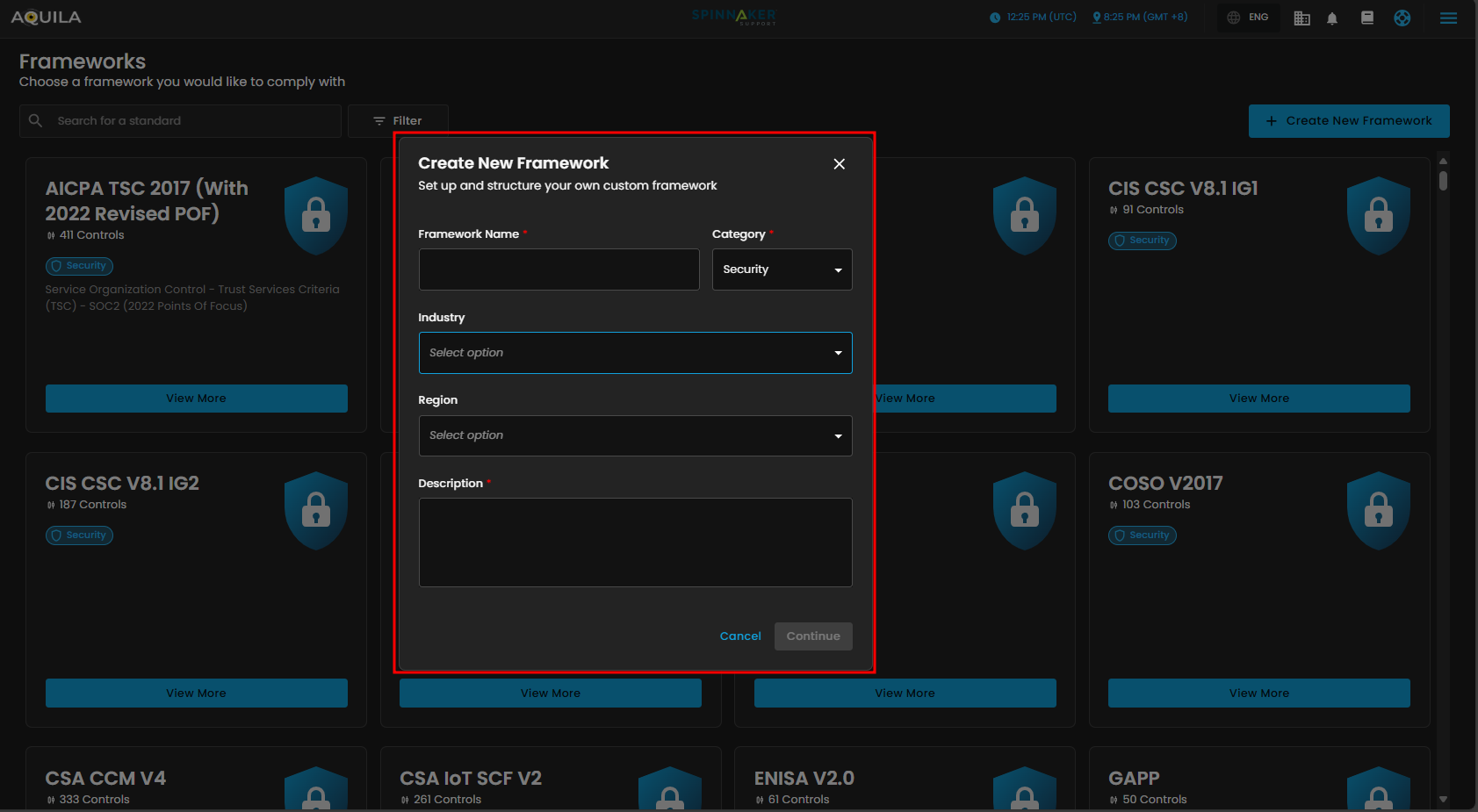The height and width of the screenshot is (812, 1478).
Task: Open the hamburger menu
Action: [x=1448, y=18]
